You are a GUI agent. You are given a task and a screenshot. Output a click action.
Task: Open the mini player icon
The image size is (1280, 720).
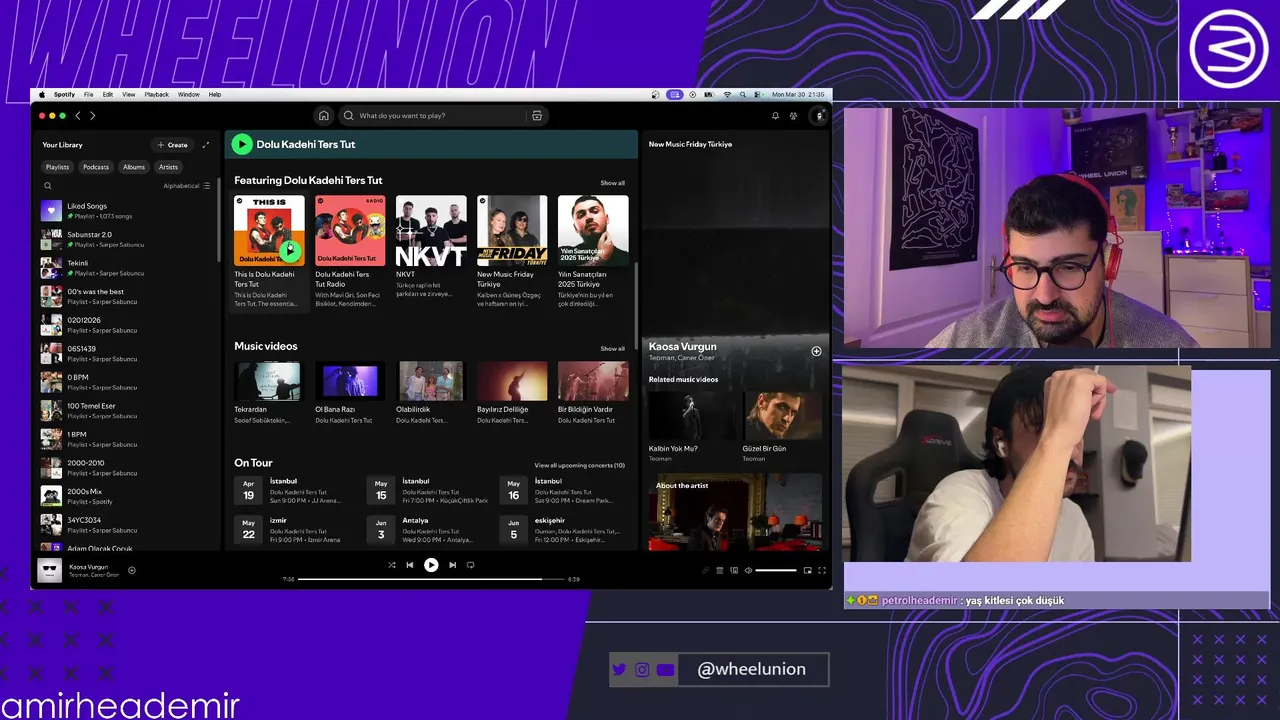tap(807, 570)
